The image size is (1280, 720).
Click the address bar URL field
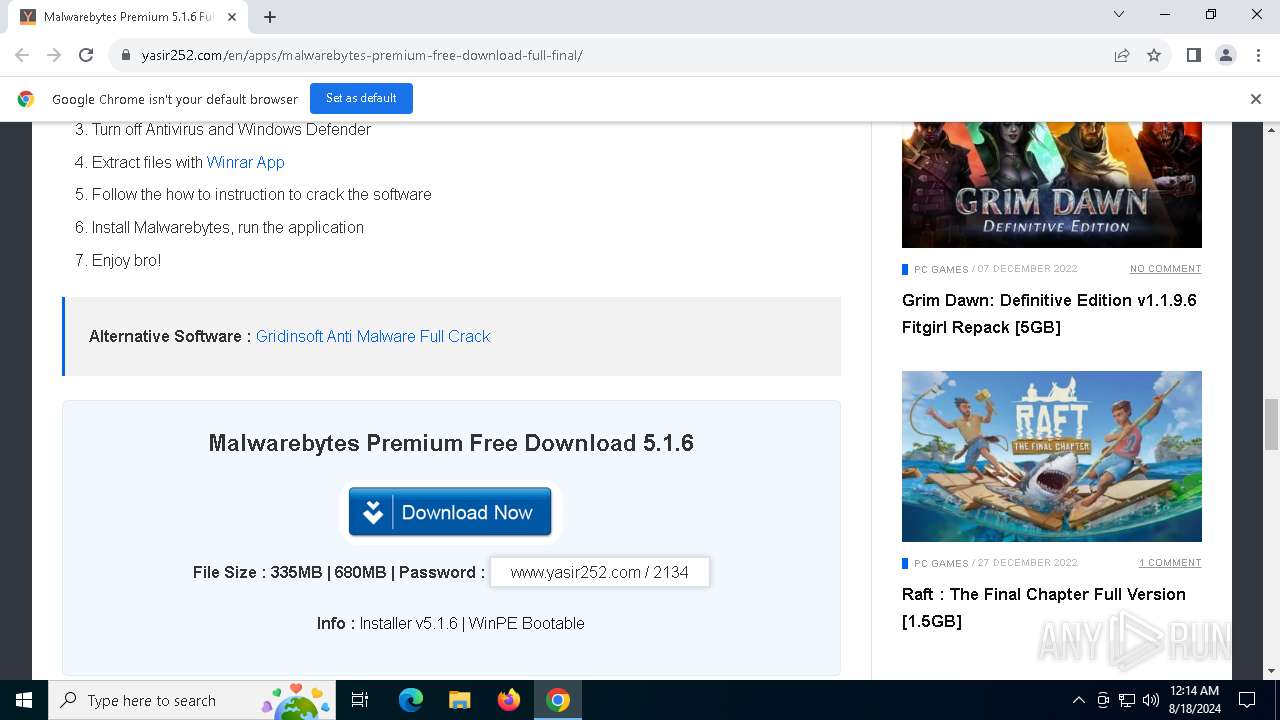620,55
